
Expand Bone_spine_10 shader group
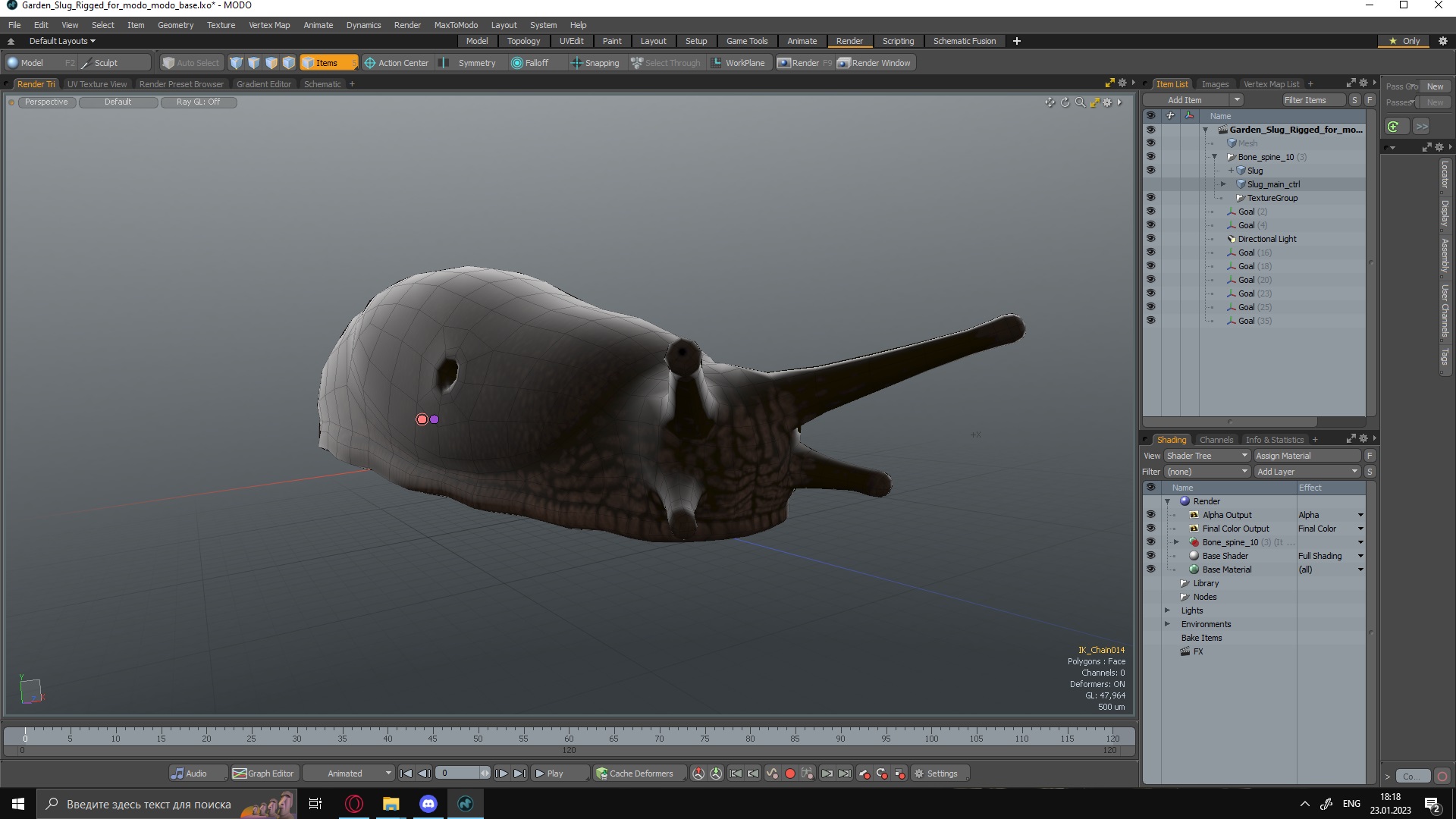[x=1176, y=542]
